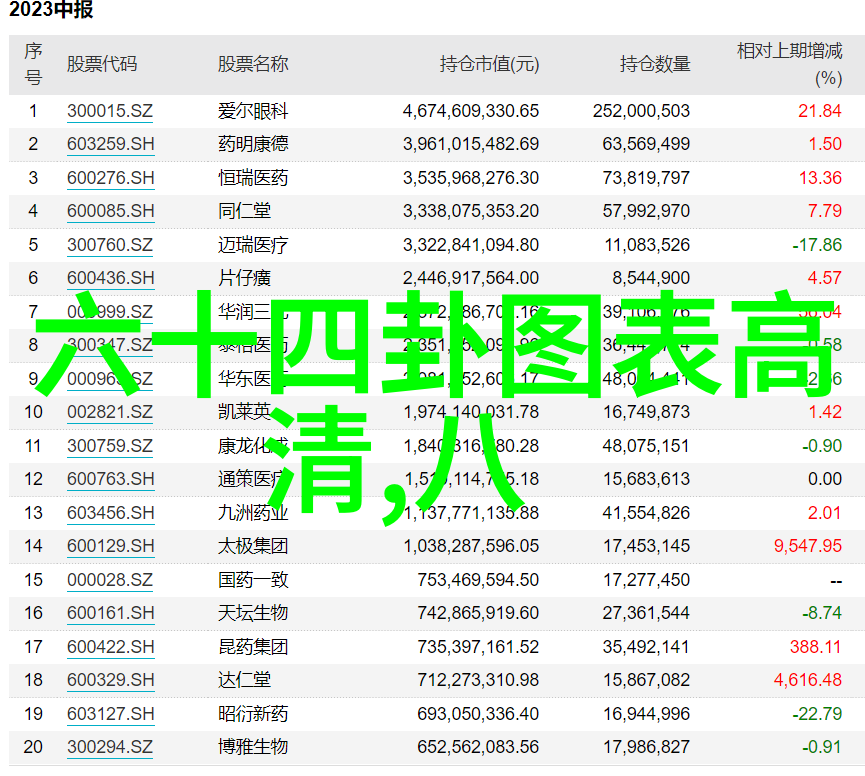Open stock code link 300015.SZ
865x776 pixels.
(110, 111)
